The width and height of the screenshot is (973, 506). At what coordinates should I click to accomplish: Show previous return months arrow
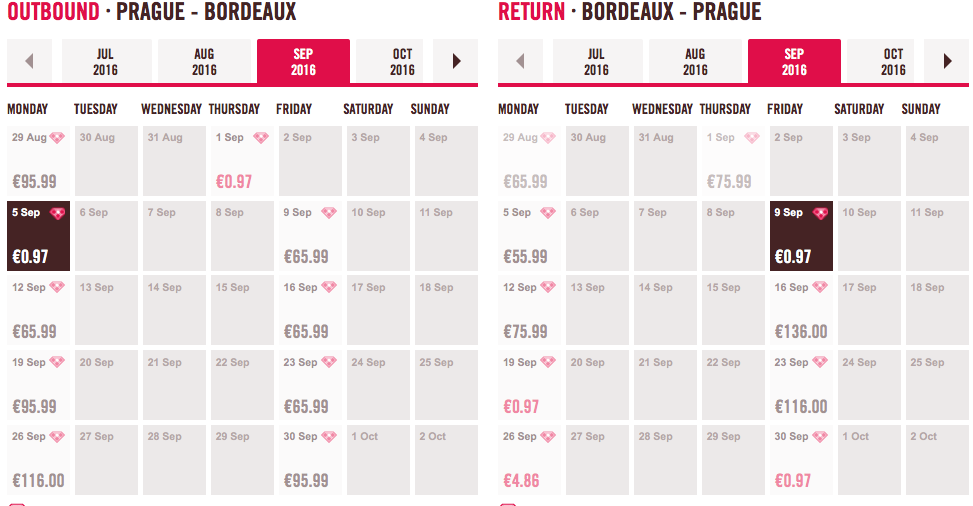520,61
